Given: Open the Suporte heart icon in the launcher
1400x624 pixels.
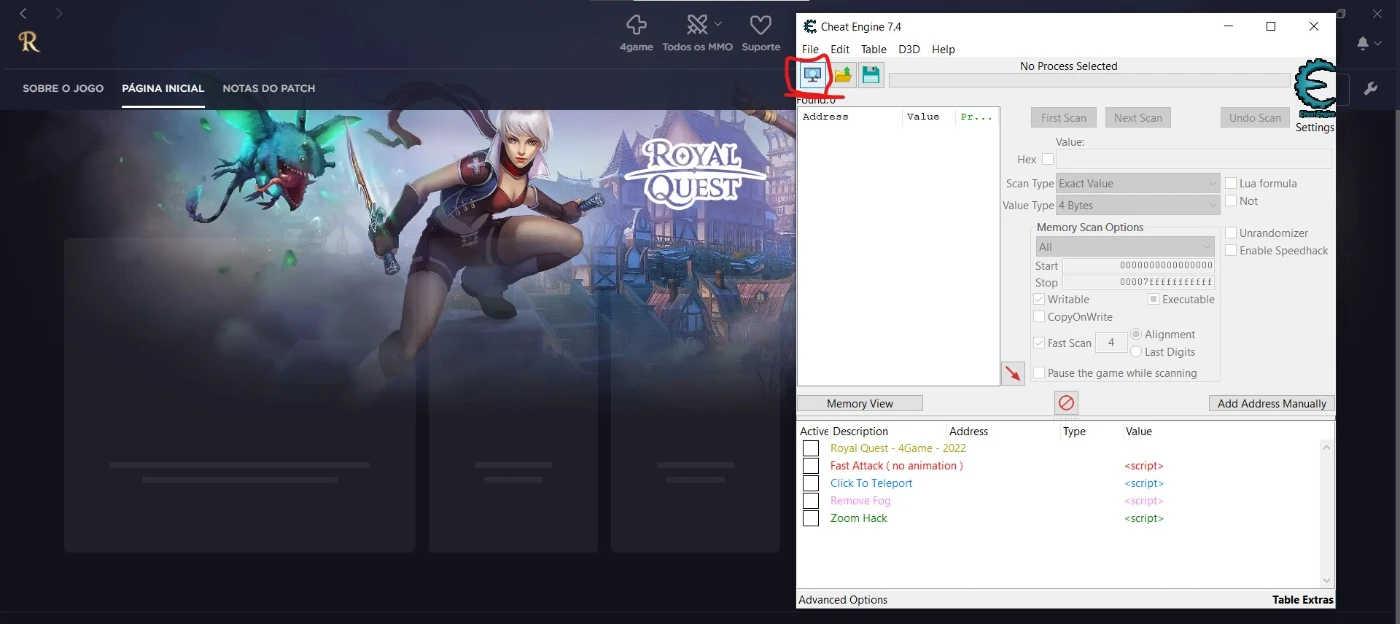Looking at the screenshot, I should click(761, 31).
